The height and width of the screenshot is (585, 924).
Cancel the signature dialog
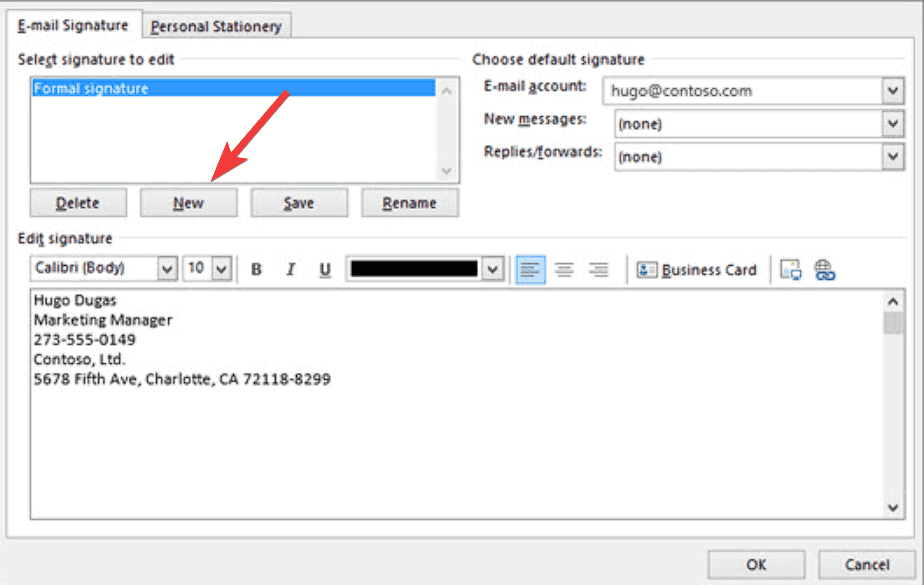point(867,564)
